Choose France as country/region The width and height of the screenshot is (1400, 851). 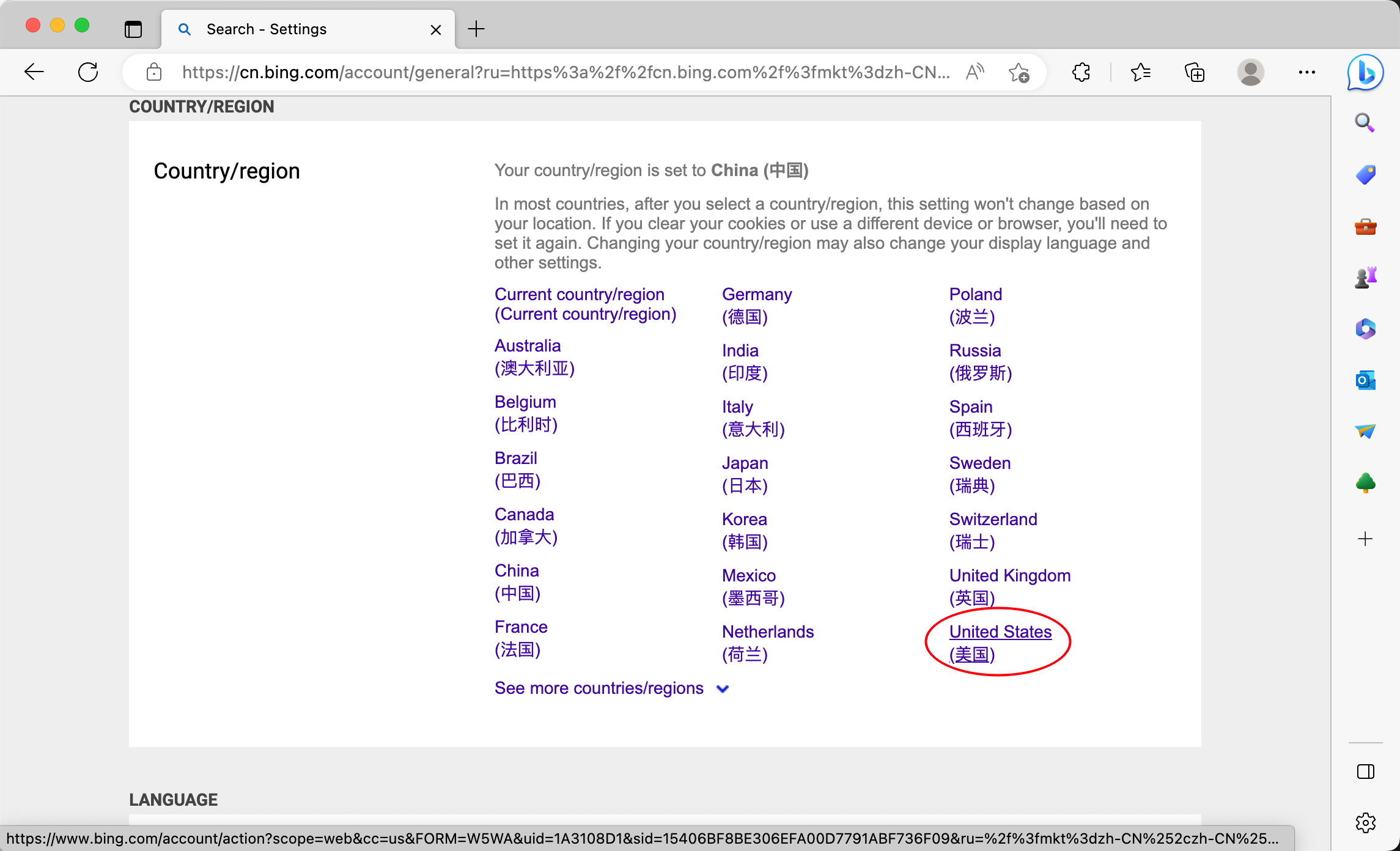521,638
